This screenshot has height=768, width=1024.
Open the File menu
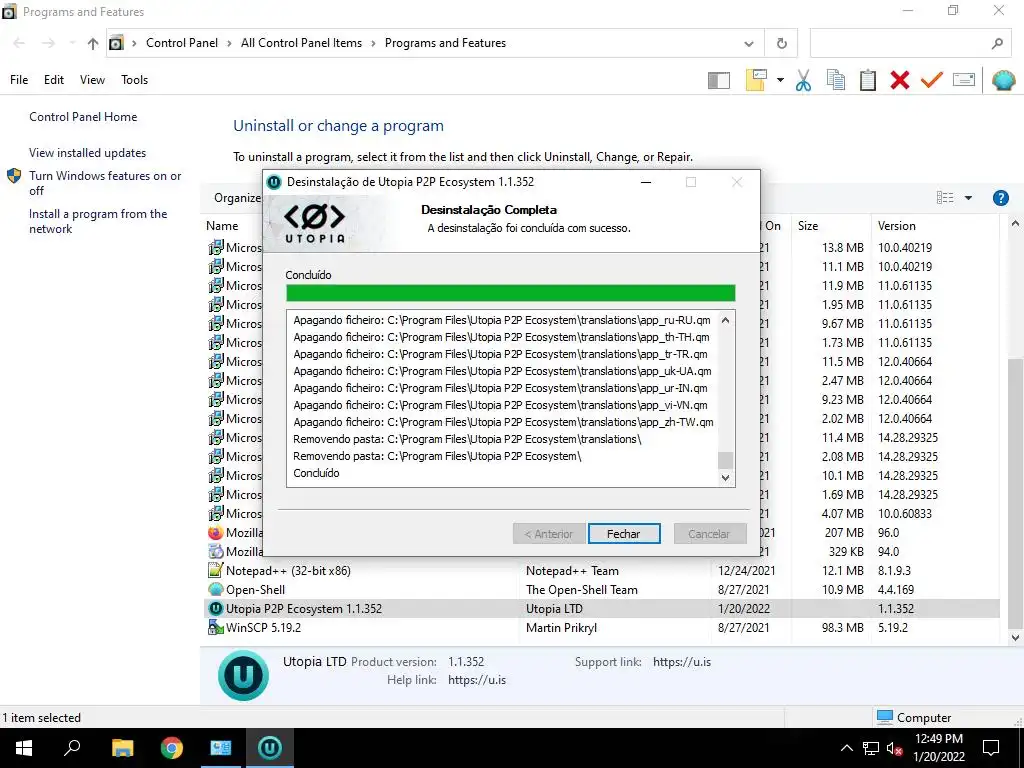coord(19,80)
